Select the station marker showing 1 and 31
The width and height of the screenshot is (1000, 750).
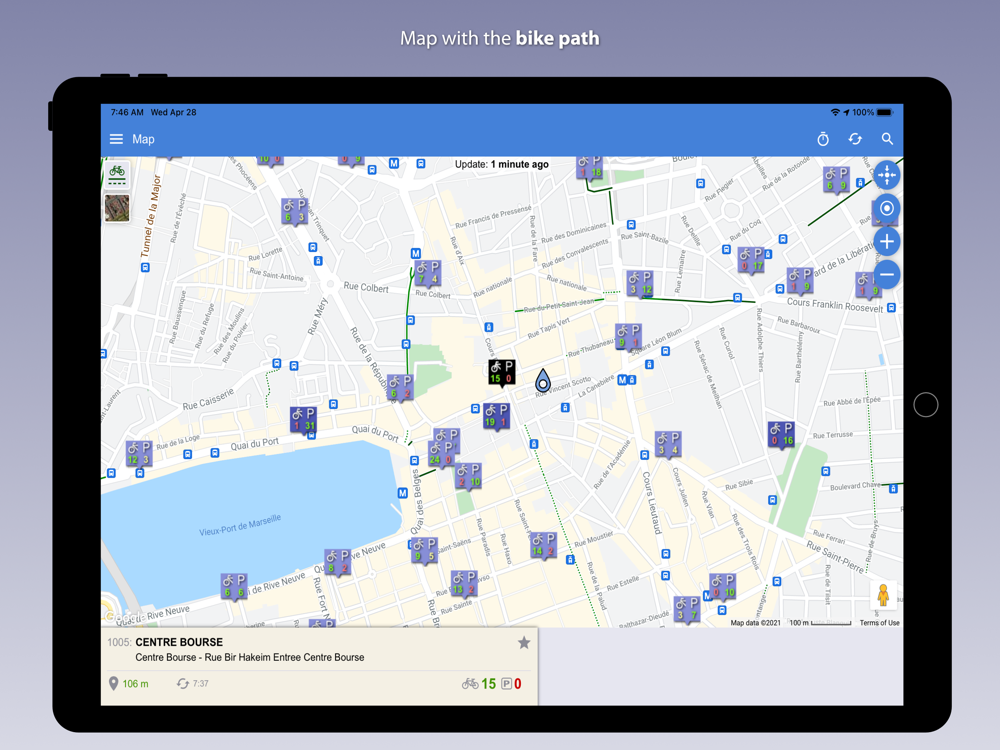pos(303,420)
